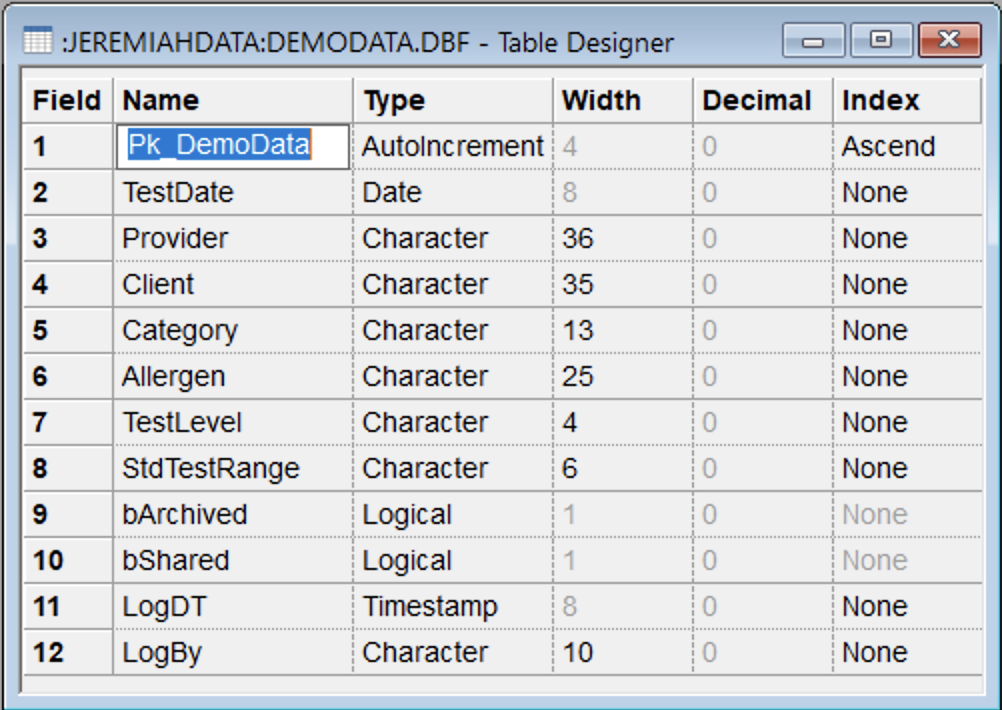Select field row number 12
Screen dimensions: 1002x710
coord(67,652)
